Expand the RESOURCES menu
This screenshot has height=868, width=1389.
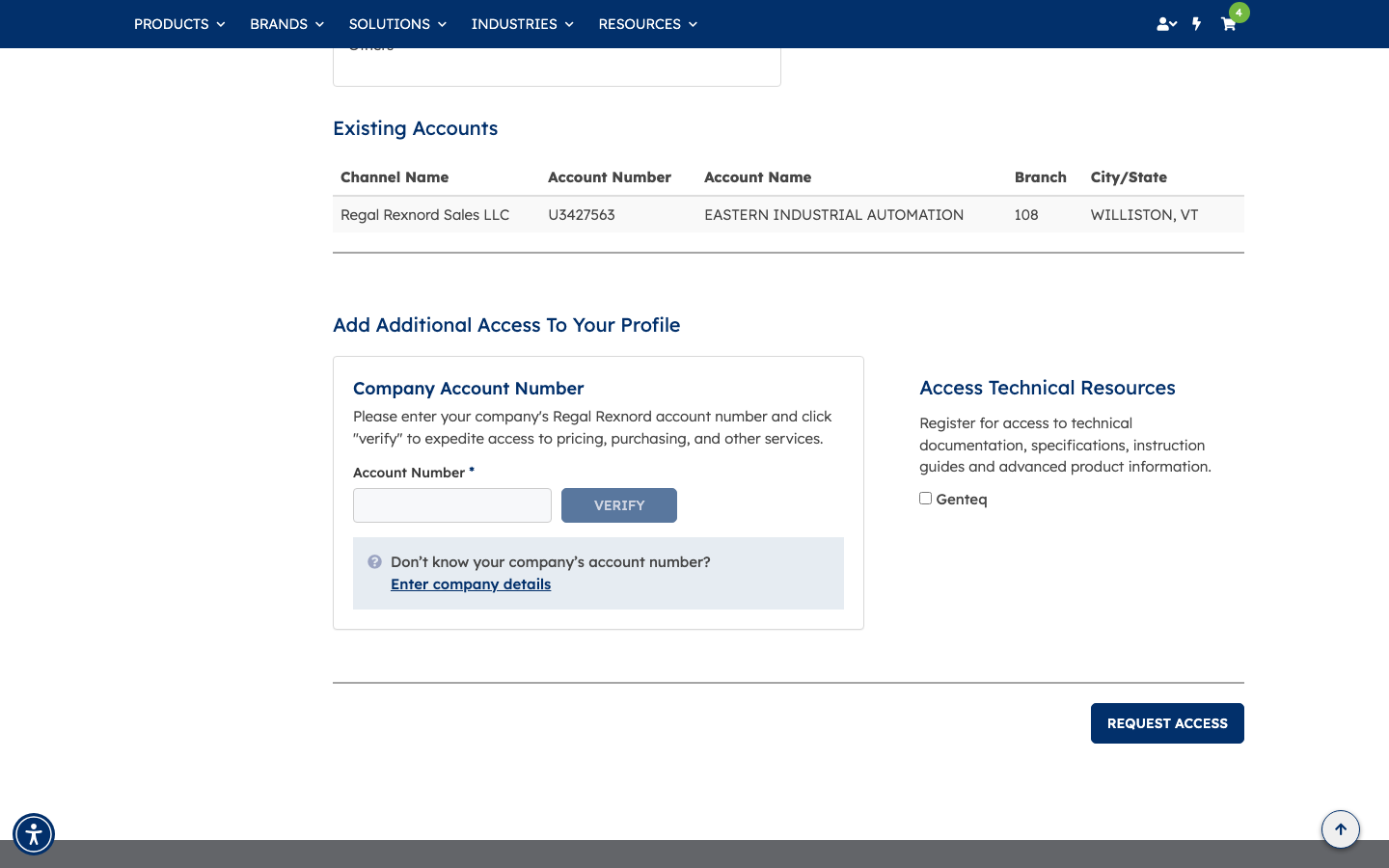tap(647, 24)
